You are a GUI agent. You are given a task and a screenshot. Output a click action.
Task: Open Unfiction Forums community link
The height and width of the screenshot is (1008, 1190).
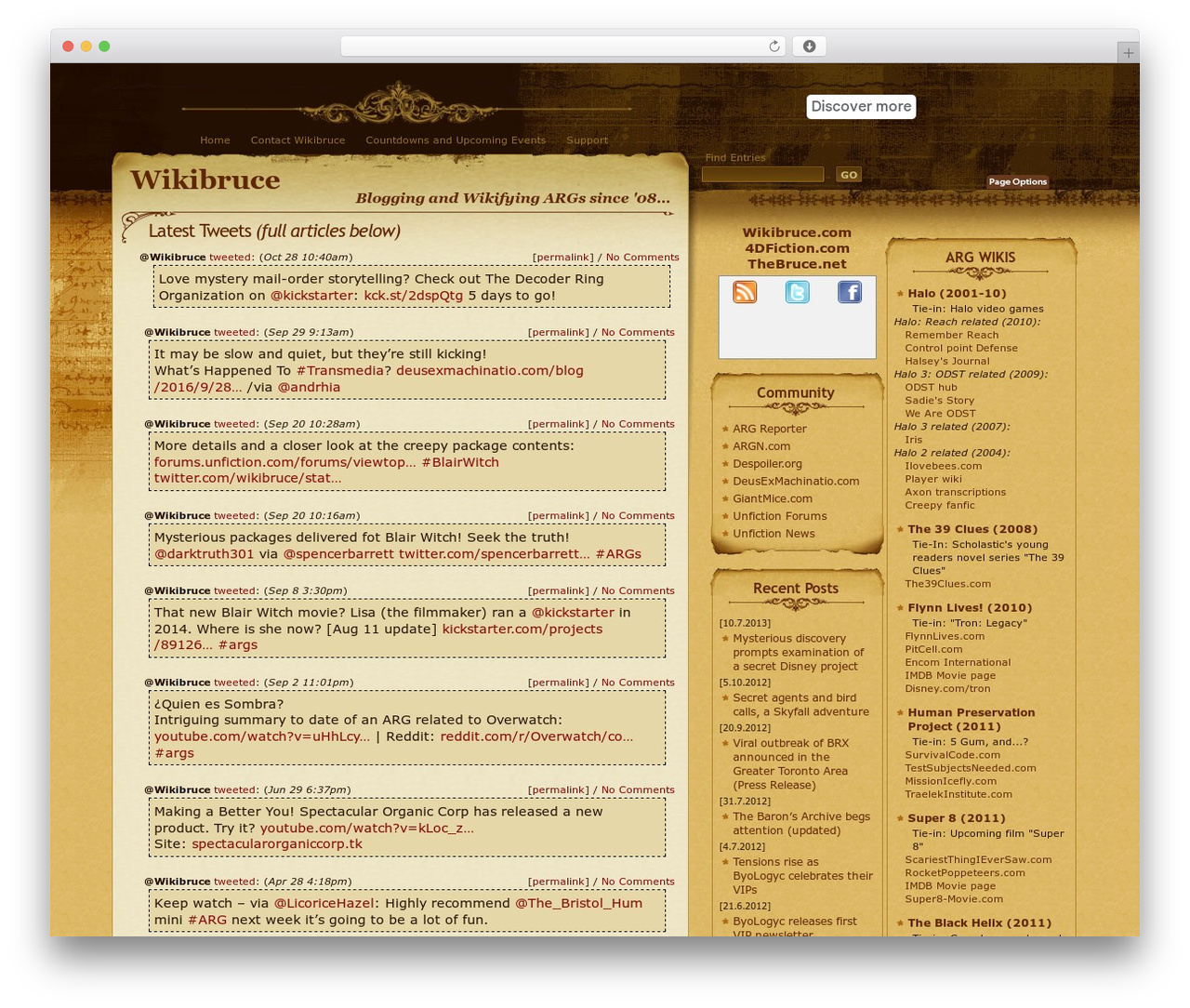pyautogui.click(x=779, y=516)
